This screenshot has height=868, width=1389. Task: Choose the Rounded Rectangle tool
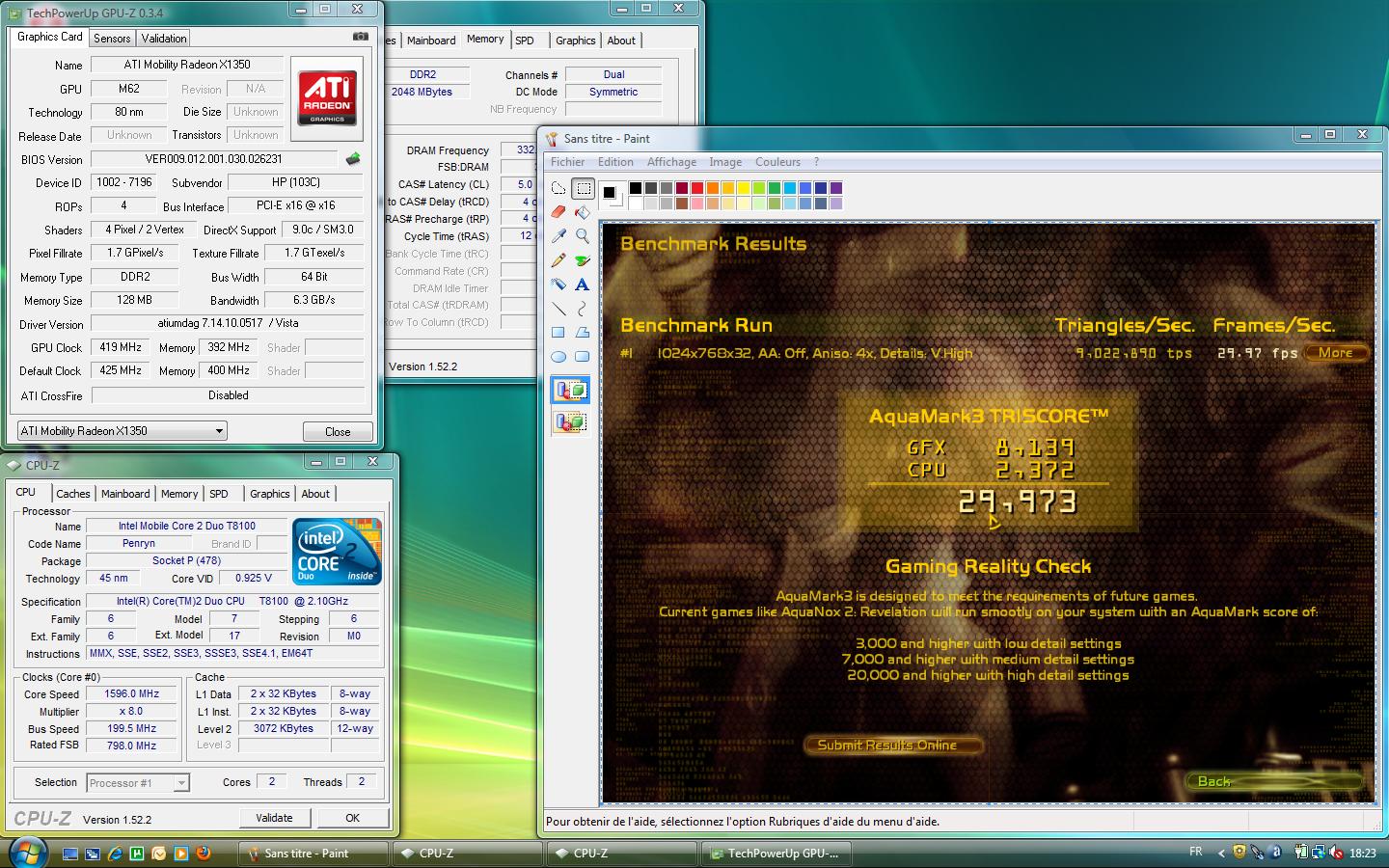click(583, 357)
